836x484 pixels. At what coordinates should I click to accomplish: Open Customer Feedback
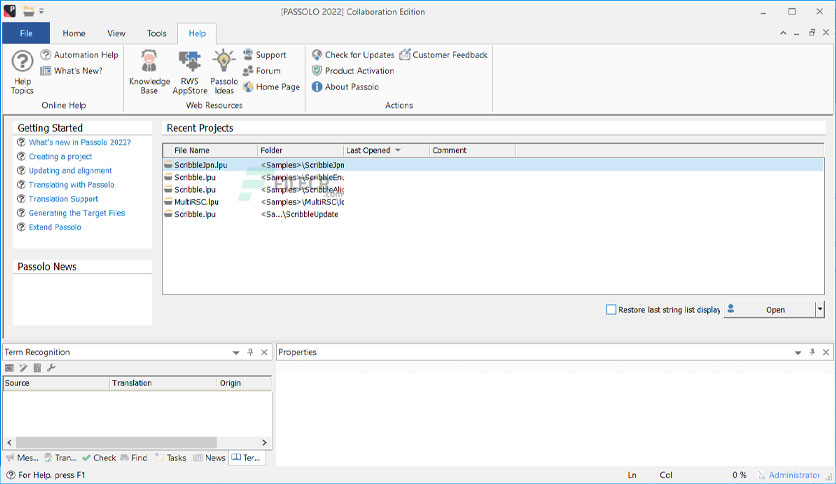click(x=443, y=55)
